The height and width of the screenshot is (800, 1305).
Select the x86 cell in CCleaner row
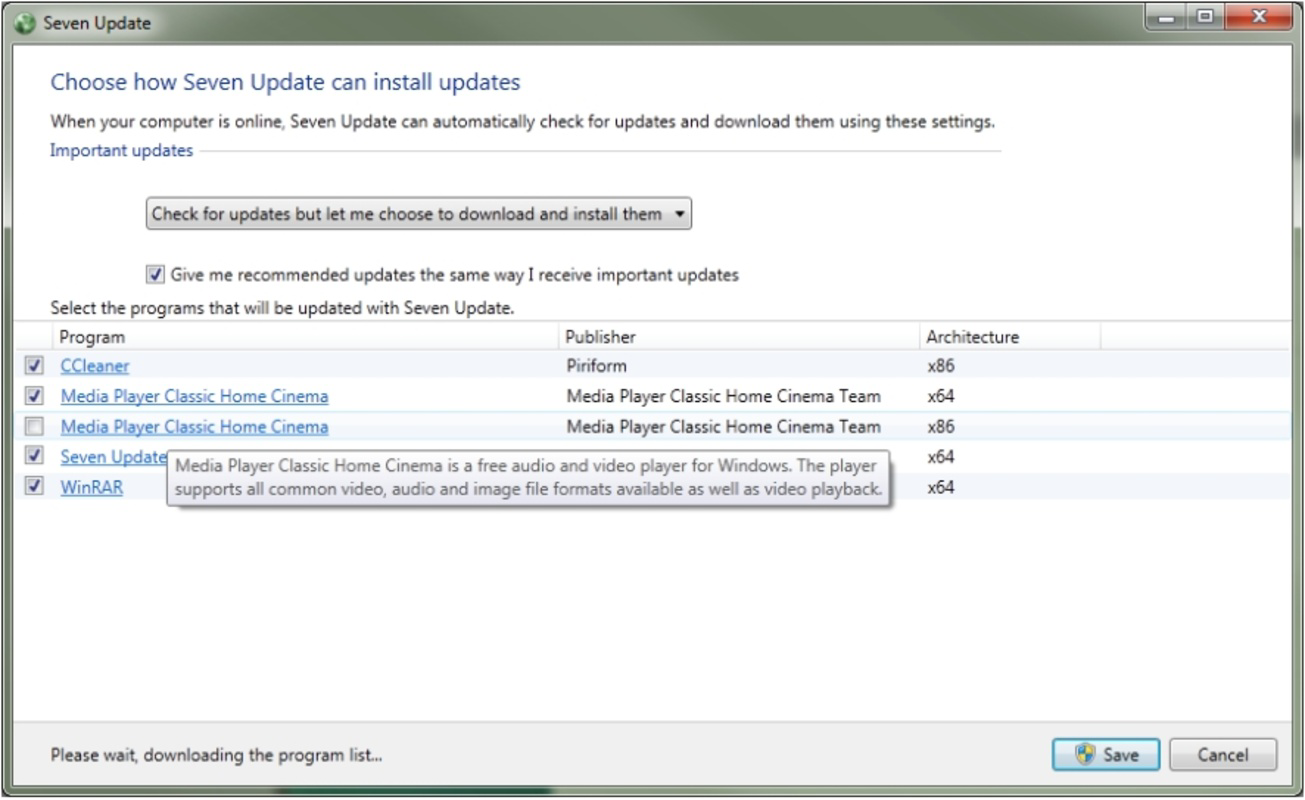point(941,366)
